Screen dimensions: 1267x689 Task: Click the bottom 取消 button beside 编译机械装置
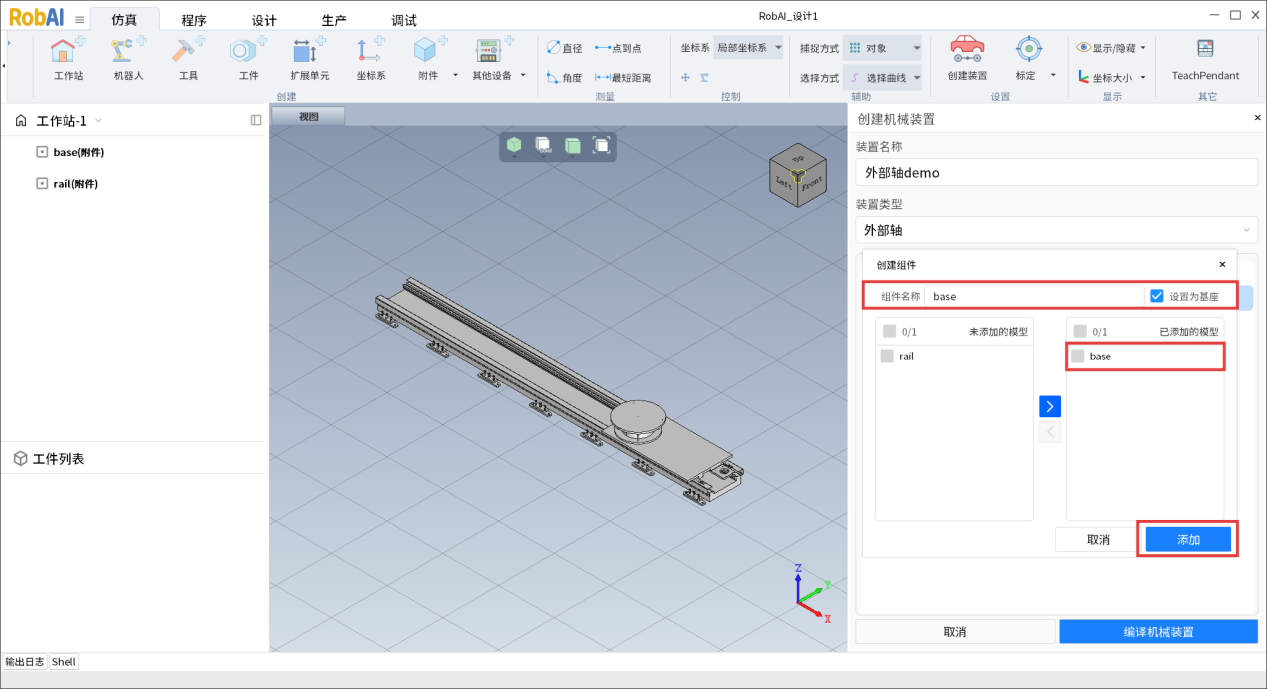[x=955, y=632]
